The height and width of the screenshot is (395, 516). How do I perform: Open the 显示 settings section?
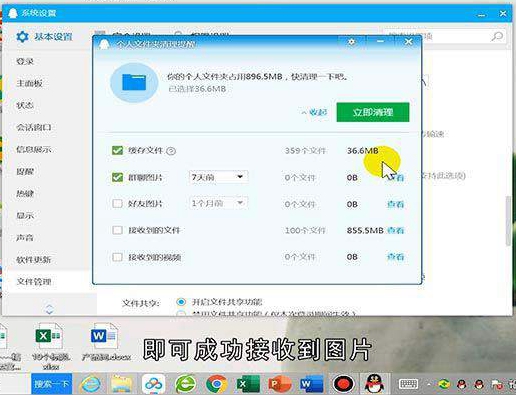(25, 215)
